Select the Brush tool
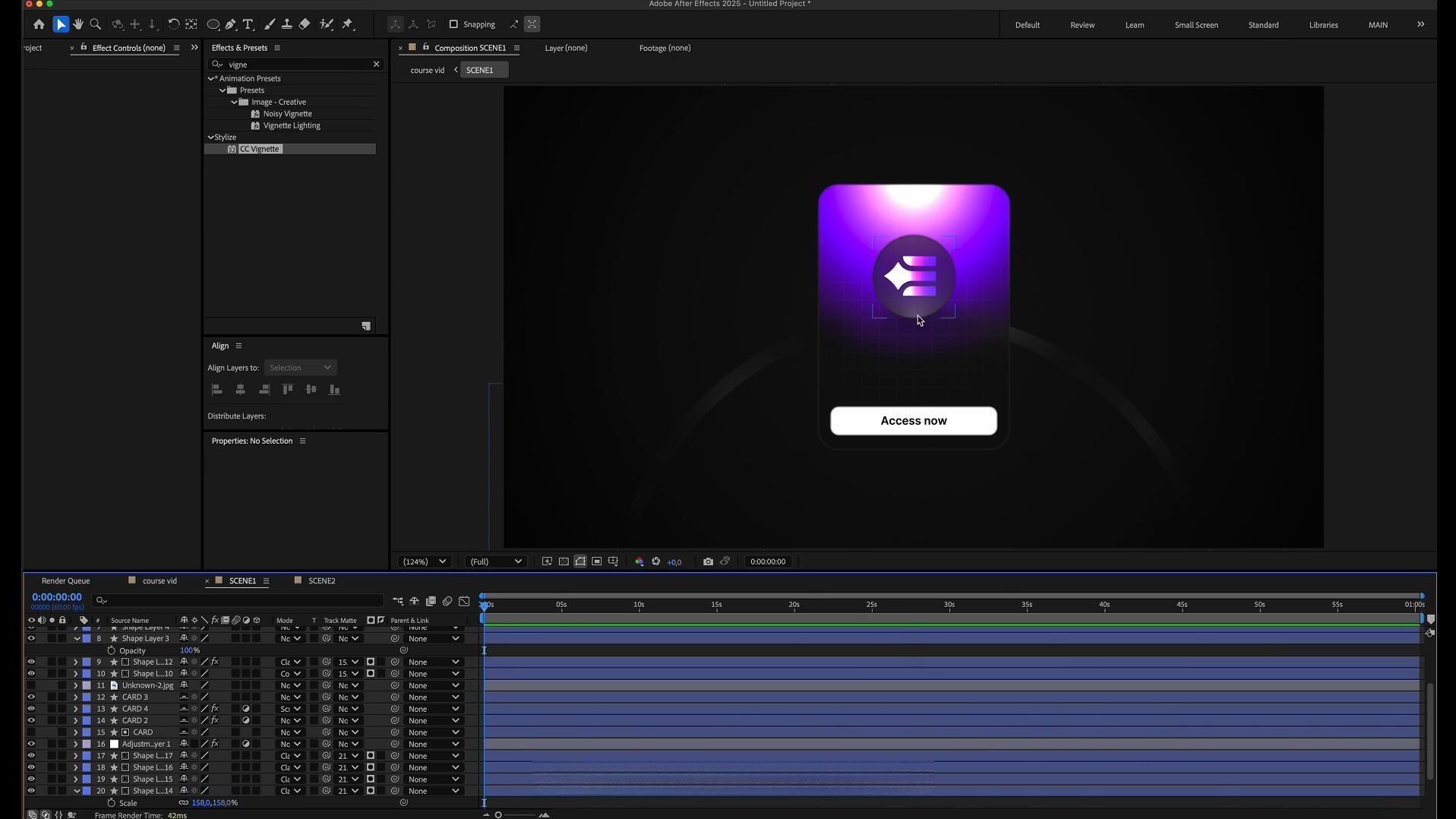Viewport: 1456px width, 819px height. [270, 24]
